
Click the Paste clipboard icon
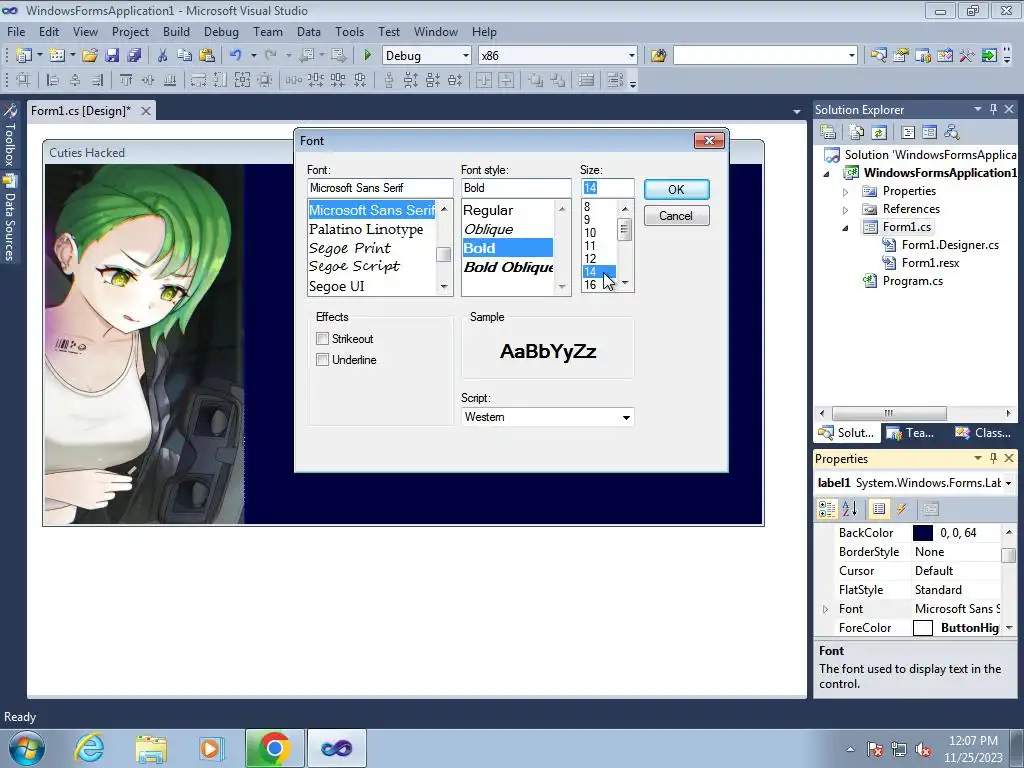(x=207, y=56)
